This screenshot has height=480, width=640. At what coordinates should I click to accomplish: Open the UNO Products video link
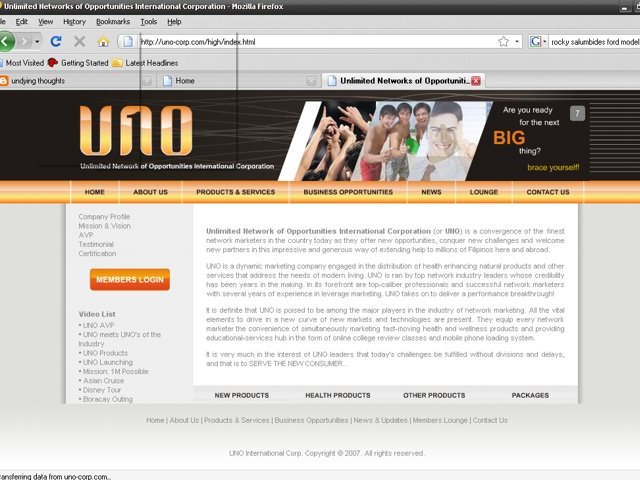(x=105, y=353)
